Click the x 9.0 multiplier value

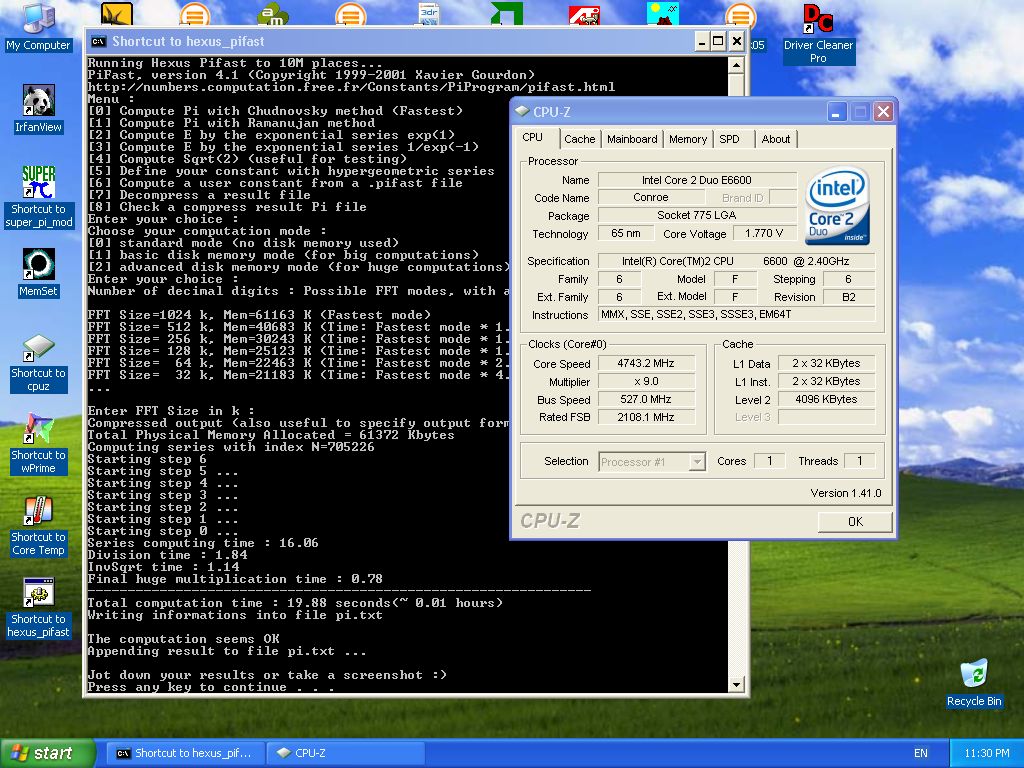(x=646, y=381)
